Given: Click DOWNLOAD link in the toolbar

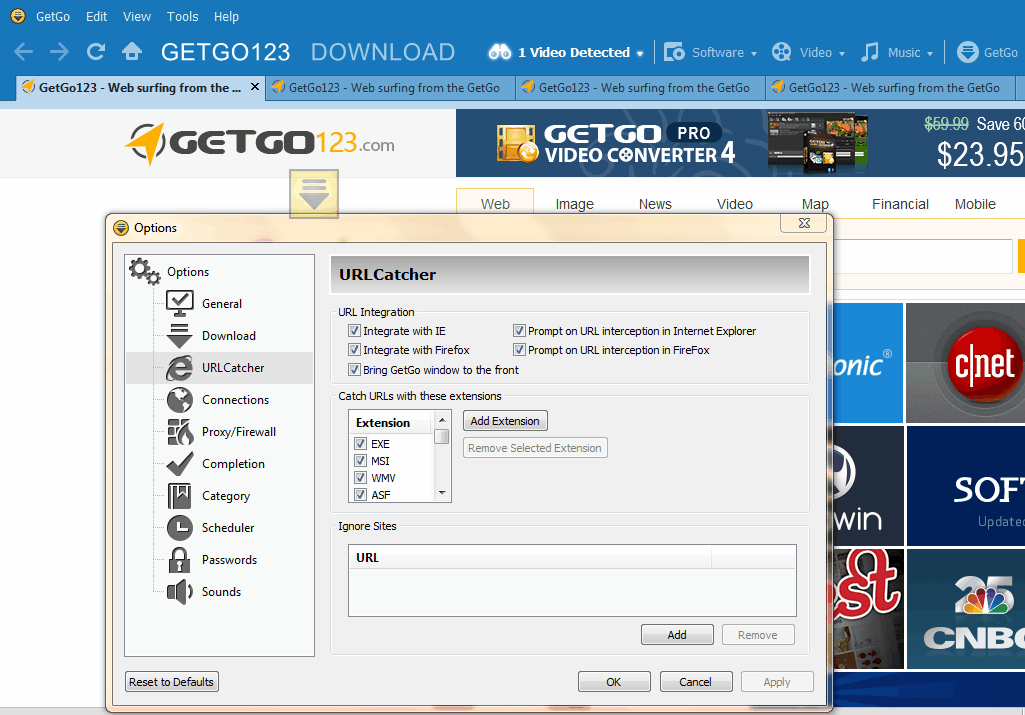Looking at the screenshot, I should coord(383,52).
